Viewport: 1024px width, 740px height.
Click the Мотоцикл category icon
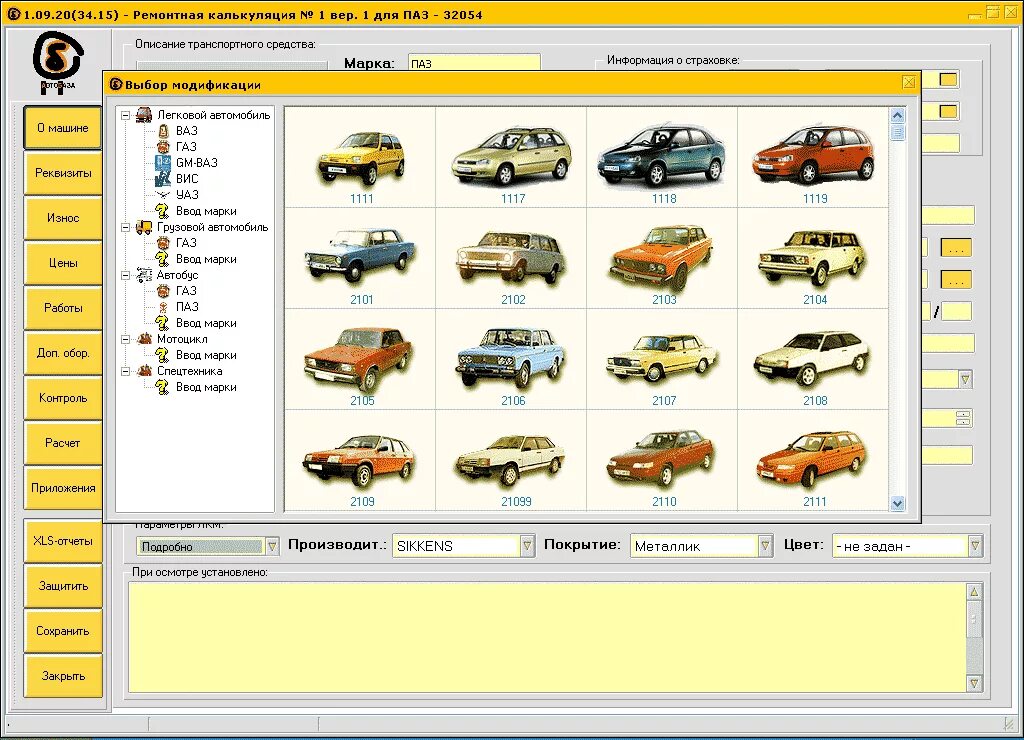pyautogui.click(x=144, y=339)
